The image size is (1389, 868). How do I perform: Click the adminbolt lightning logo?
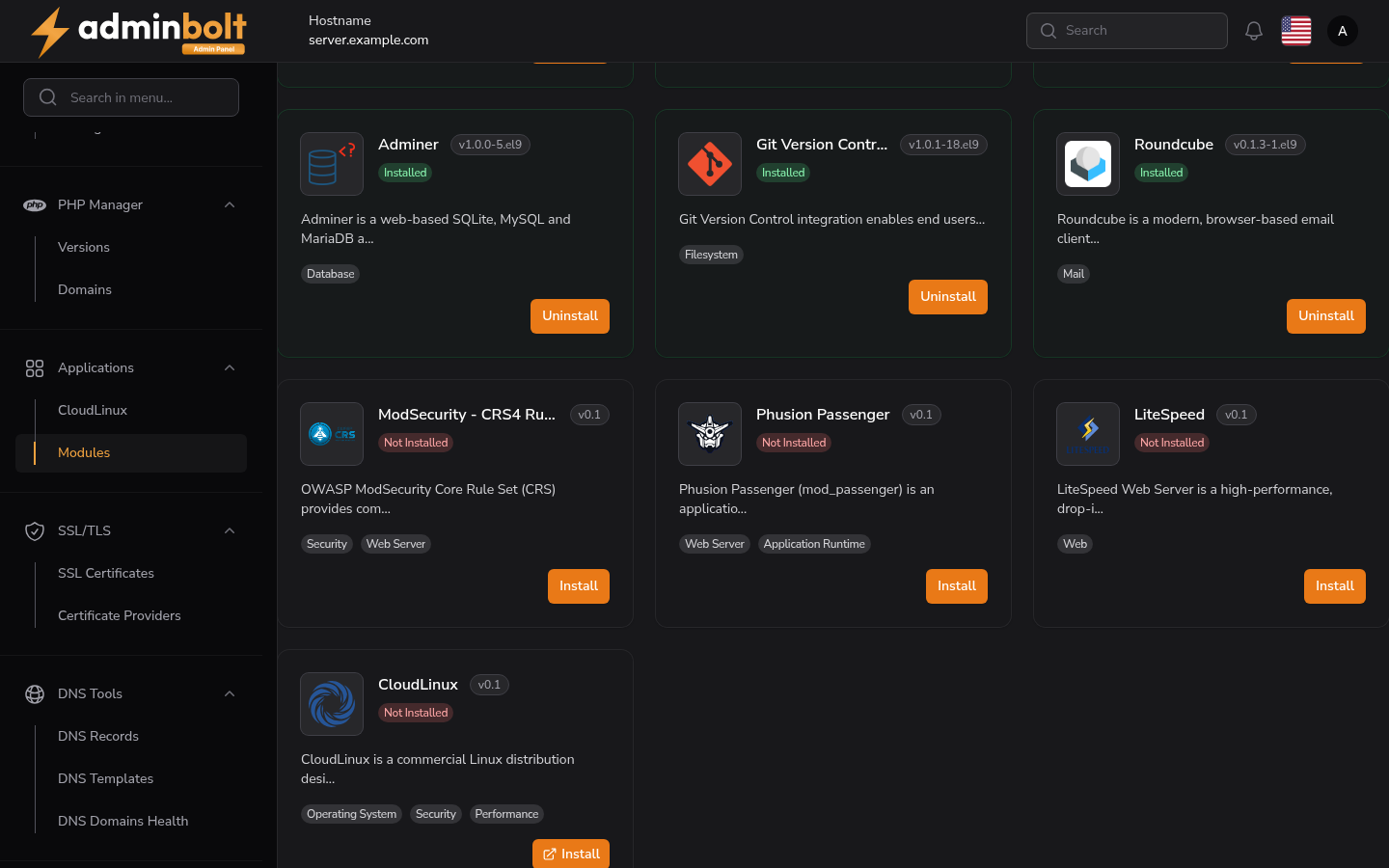[x=139, y=32]
